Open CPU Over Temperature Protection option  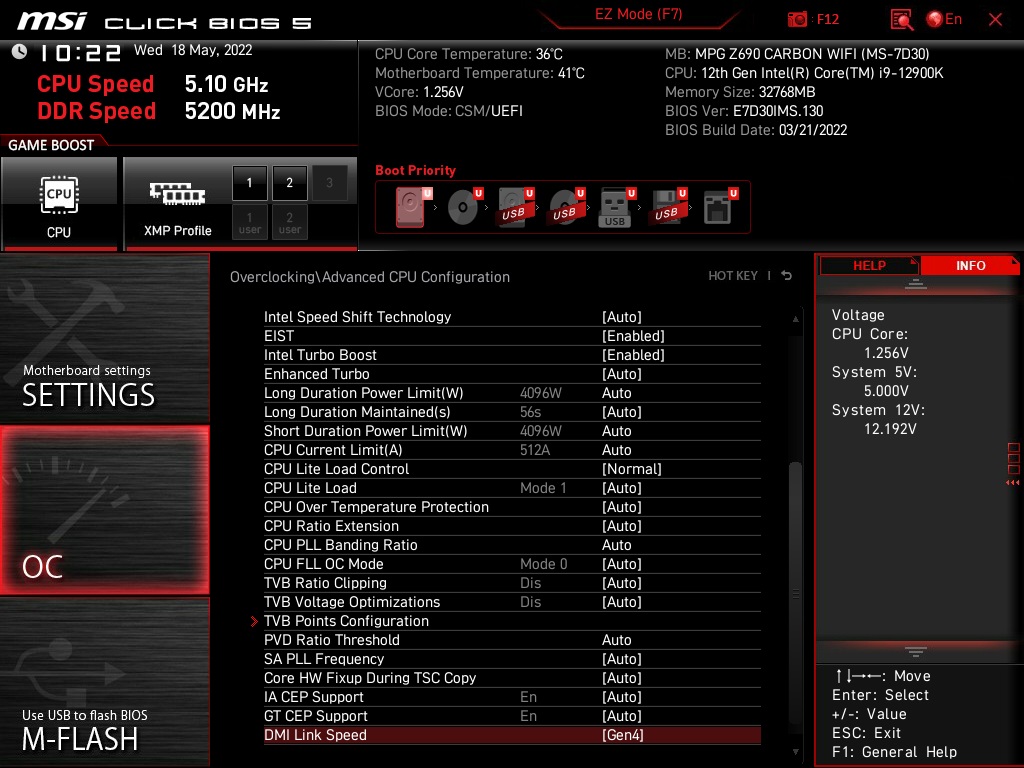512,506
